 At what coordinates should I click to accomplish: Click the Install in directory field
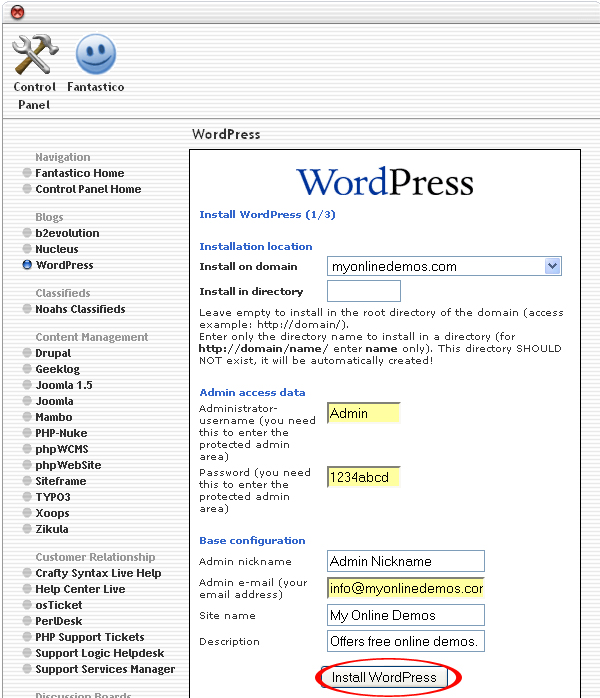point(364,291)
